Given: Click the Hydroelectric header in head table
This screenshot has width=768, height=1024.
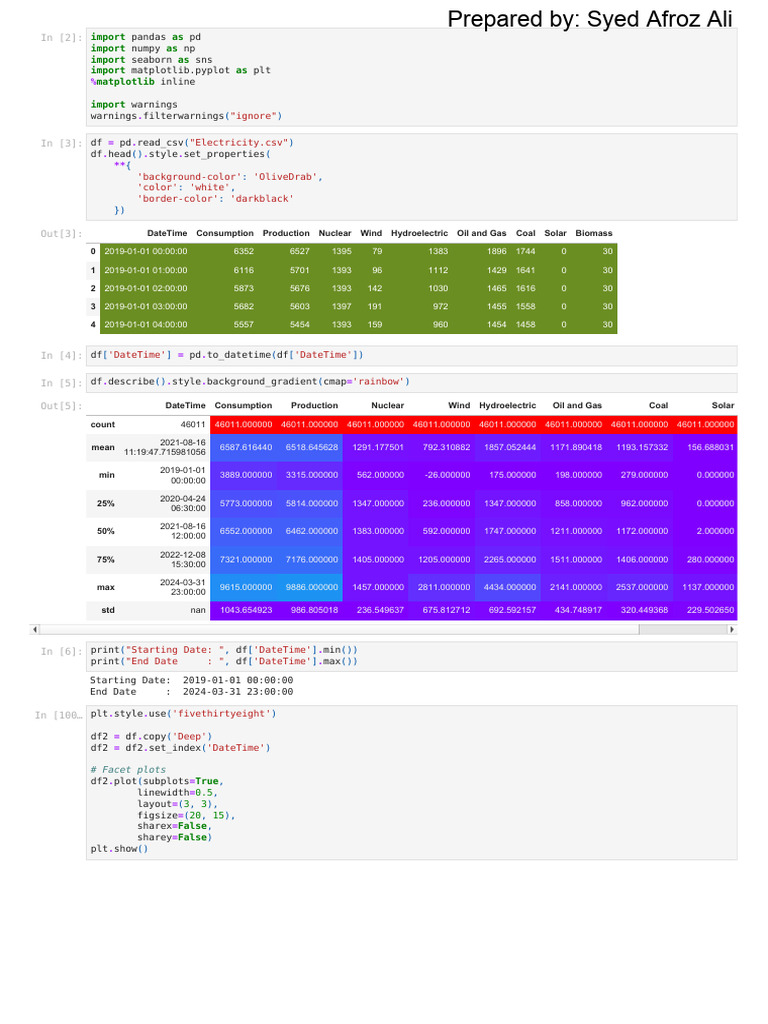Looking at the screenshot, I should tap(419, 233).
